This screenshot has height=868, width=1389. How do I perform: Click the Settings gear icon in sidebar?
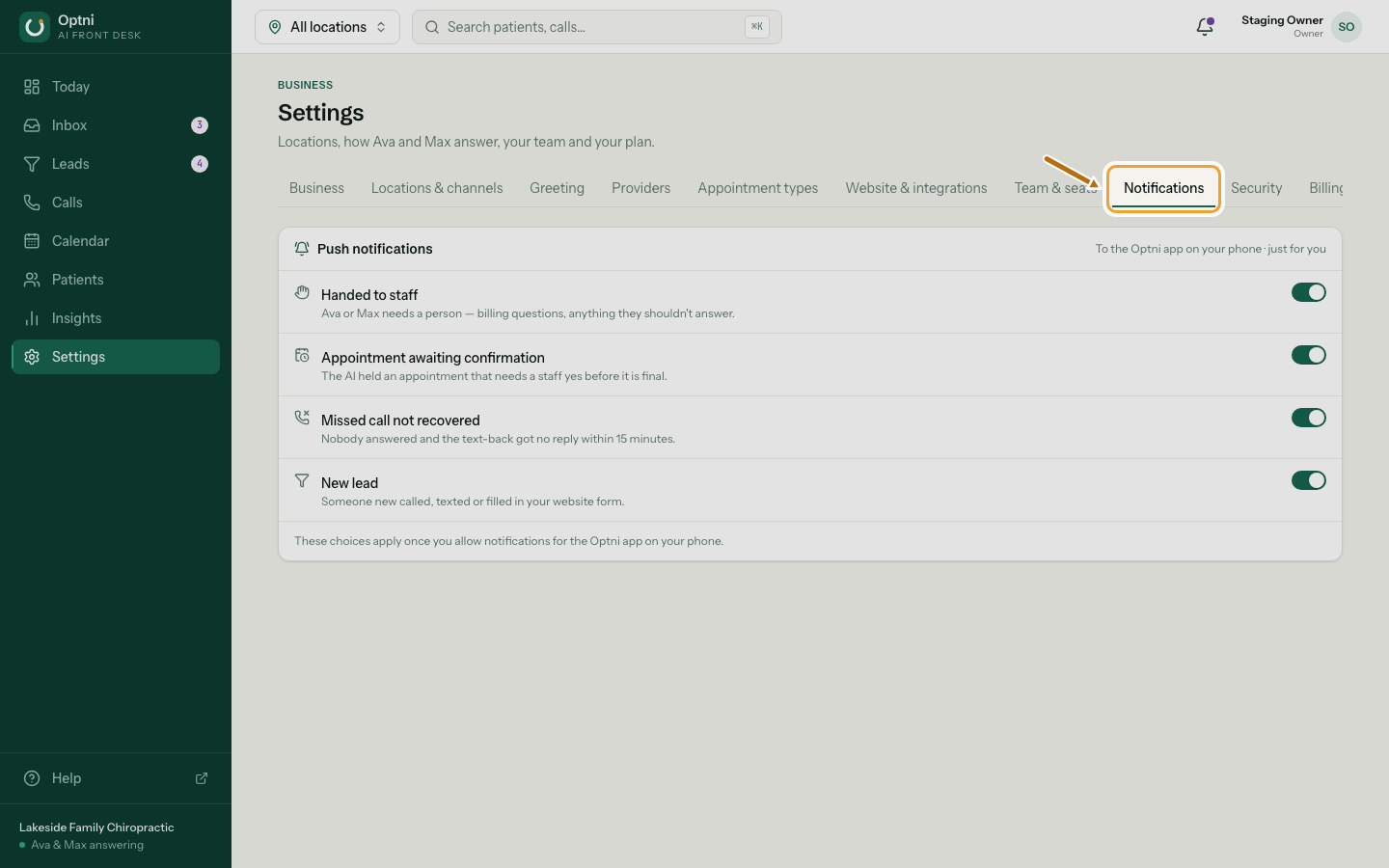pos(32,357)
